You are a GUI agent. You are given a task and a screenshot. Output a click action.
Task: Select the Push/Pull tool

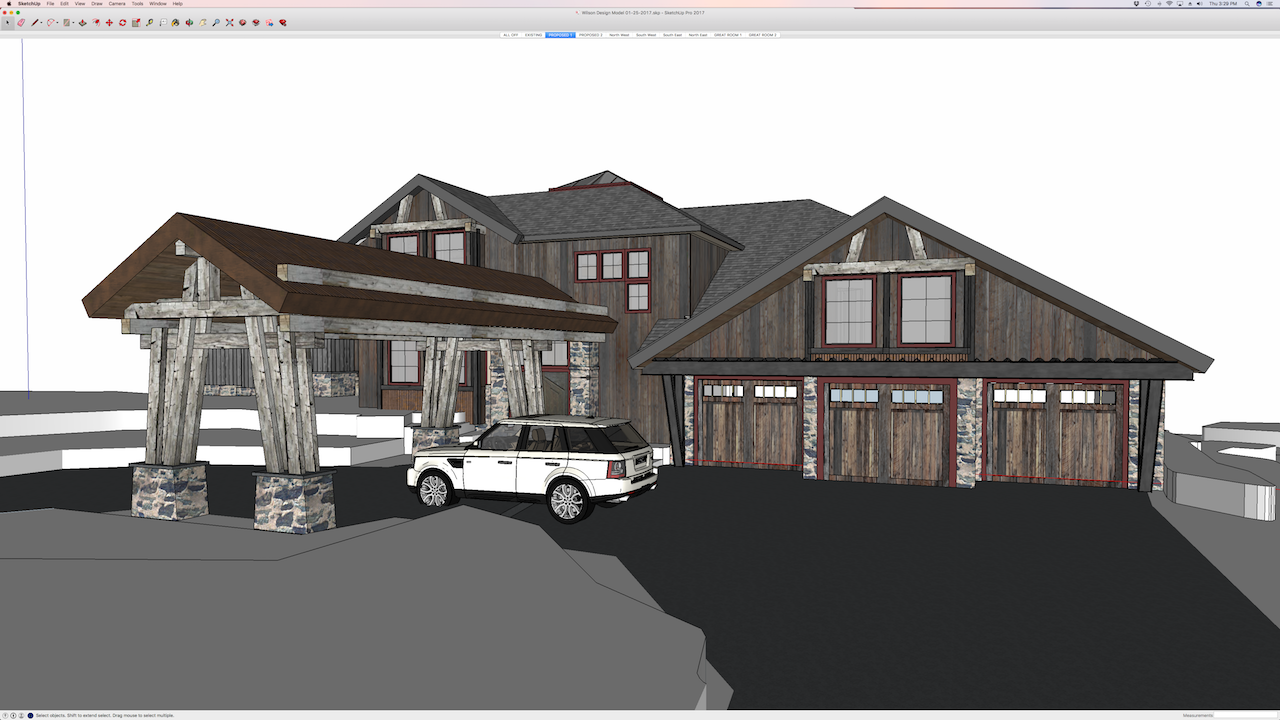coord(82,23)
